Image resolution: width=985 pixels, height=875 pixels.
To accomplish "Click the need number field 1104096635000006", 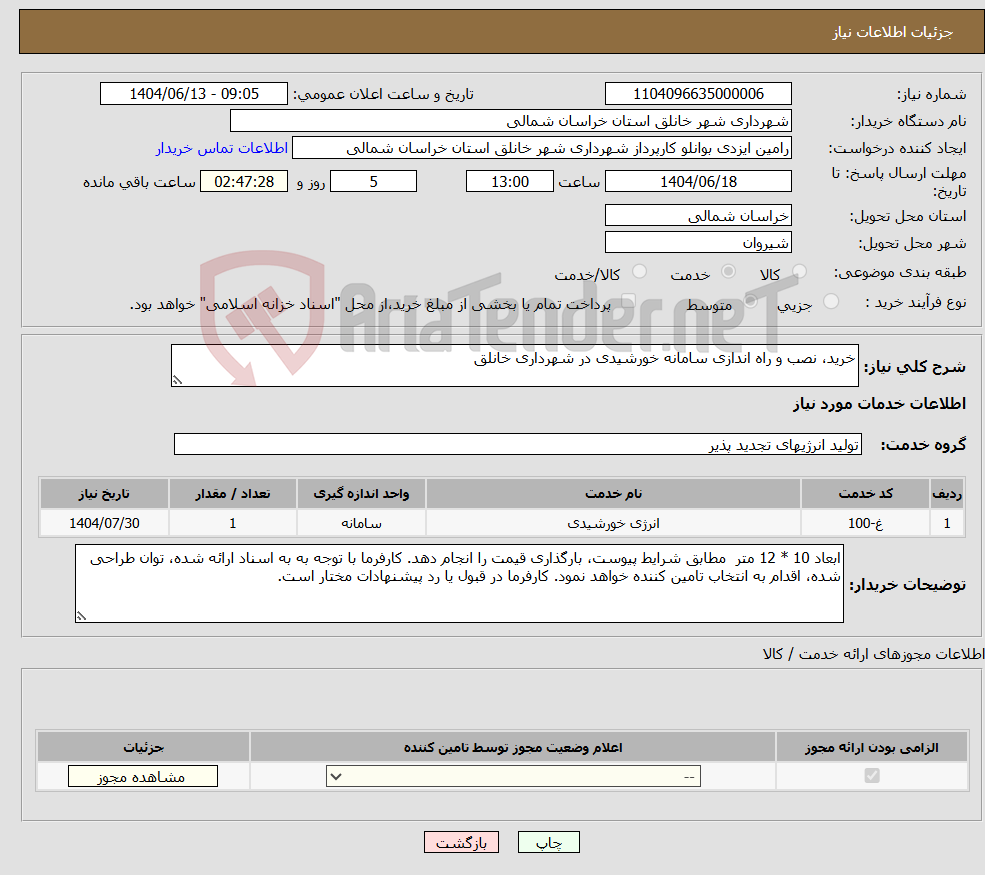I will (698, 94).
